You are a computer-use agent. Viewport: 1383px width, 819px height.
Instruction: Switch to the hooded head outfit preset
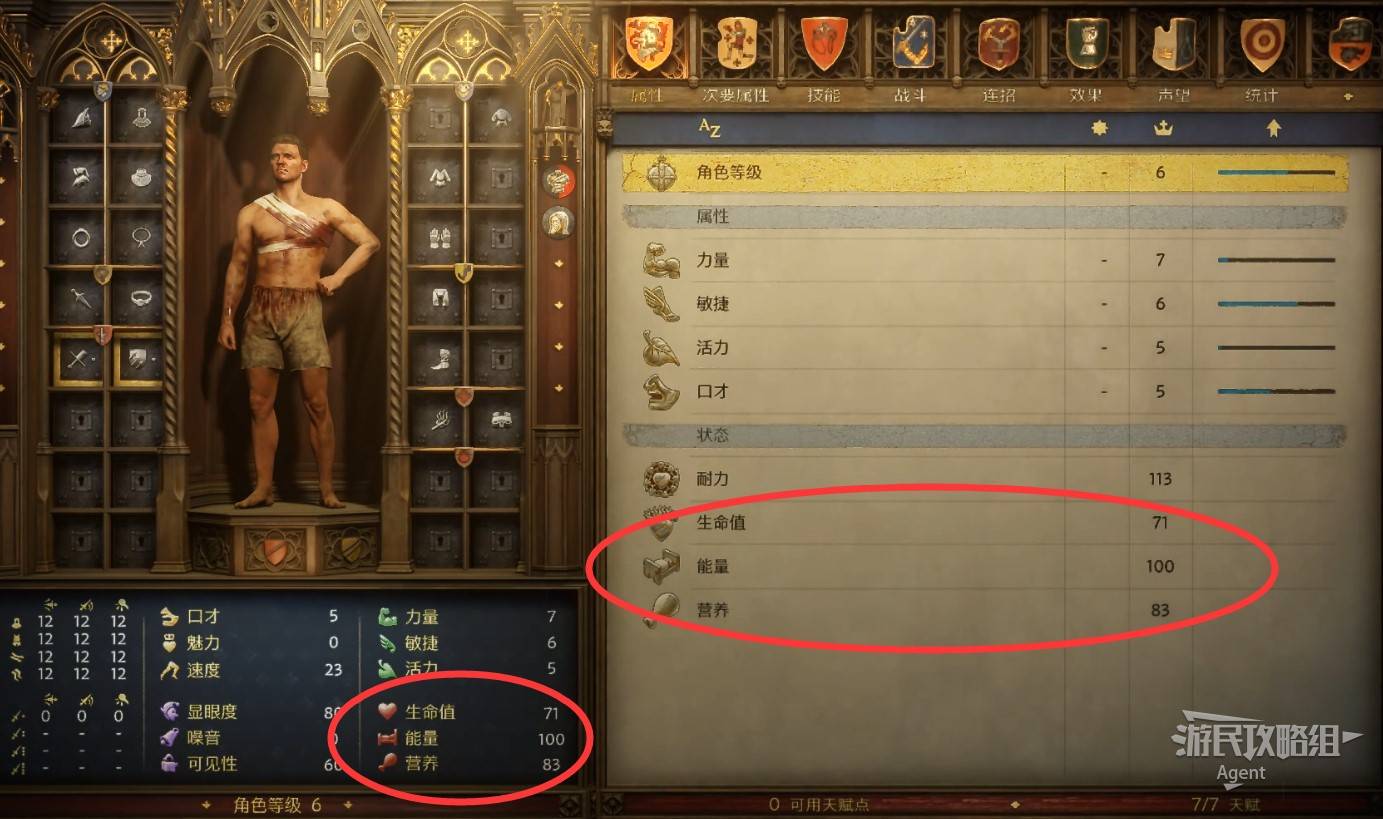[558, 221]
